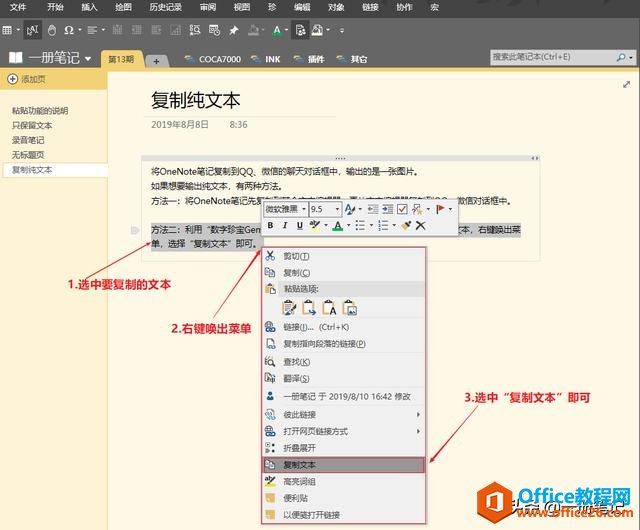Open the highlight color dropdown arrow

326,225
